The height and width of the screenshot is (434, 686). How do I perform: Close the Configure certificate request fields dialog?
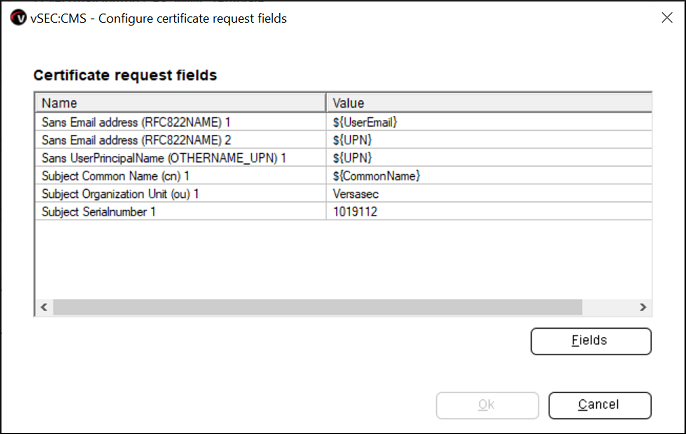coord(667,18)
